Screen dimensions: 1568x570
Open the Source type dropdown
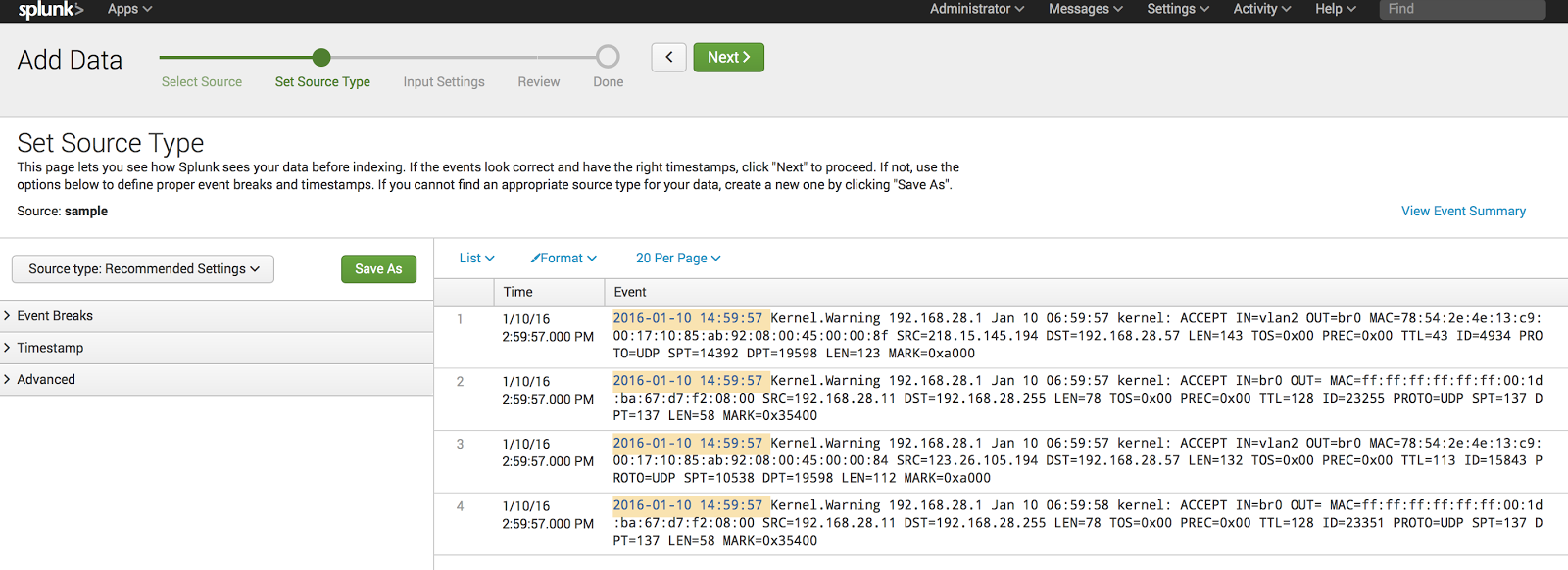pos(143,268)
